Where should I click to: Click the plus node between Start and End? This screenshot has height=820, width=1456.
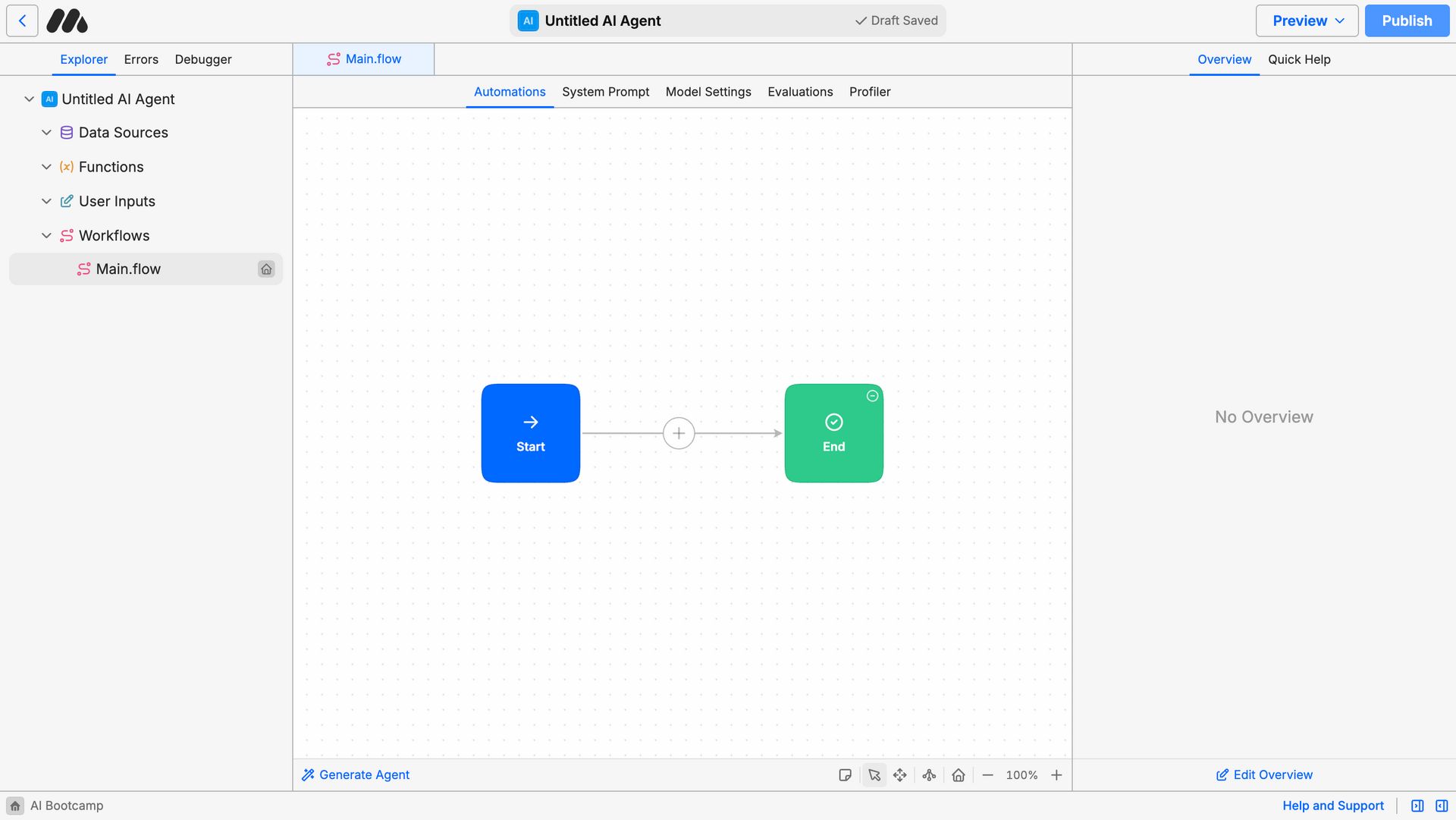679,433
